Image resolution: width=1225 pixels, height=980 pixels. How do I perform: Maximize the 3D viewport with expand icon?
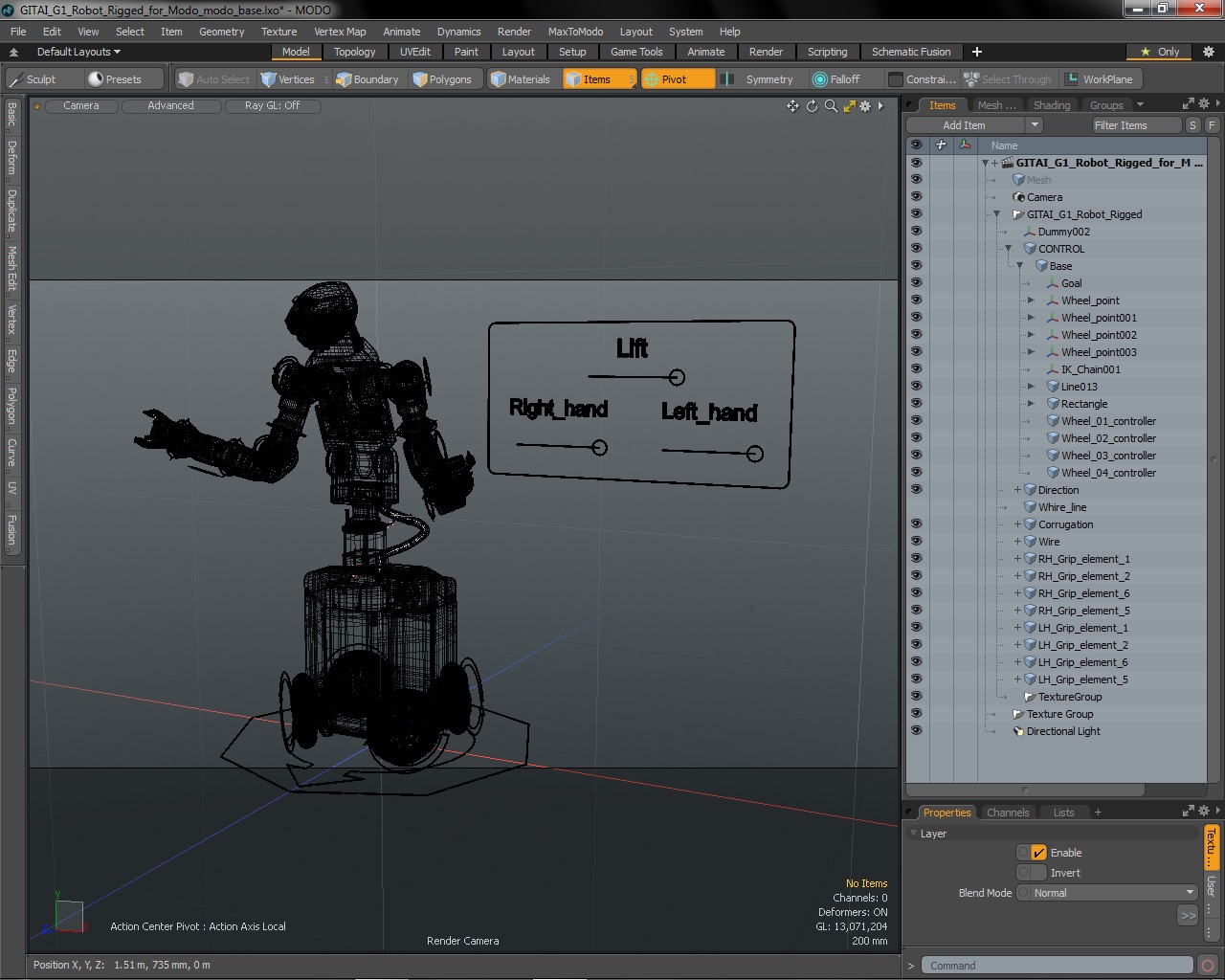point(849,106)
